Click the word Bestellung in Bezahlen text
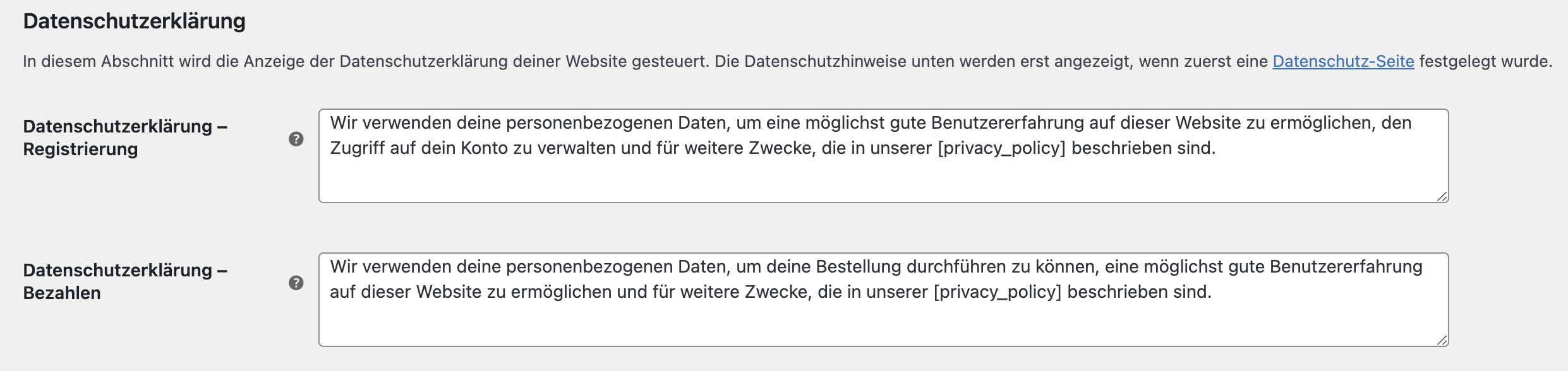Viewport: 1568px width, 371px height. tap(859, 267)
